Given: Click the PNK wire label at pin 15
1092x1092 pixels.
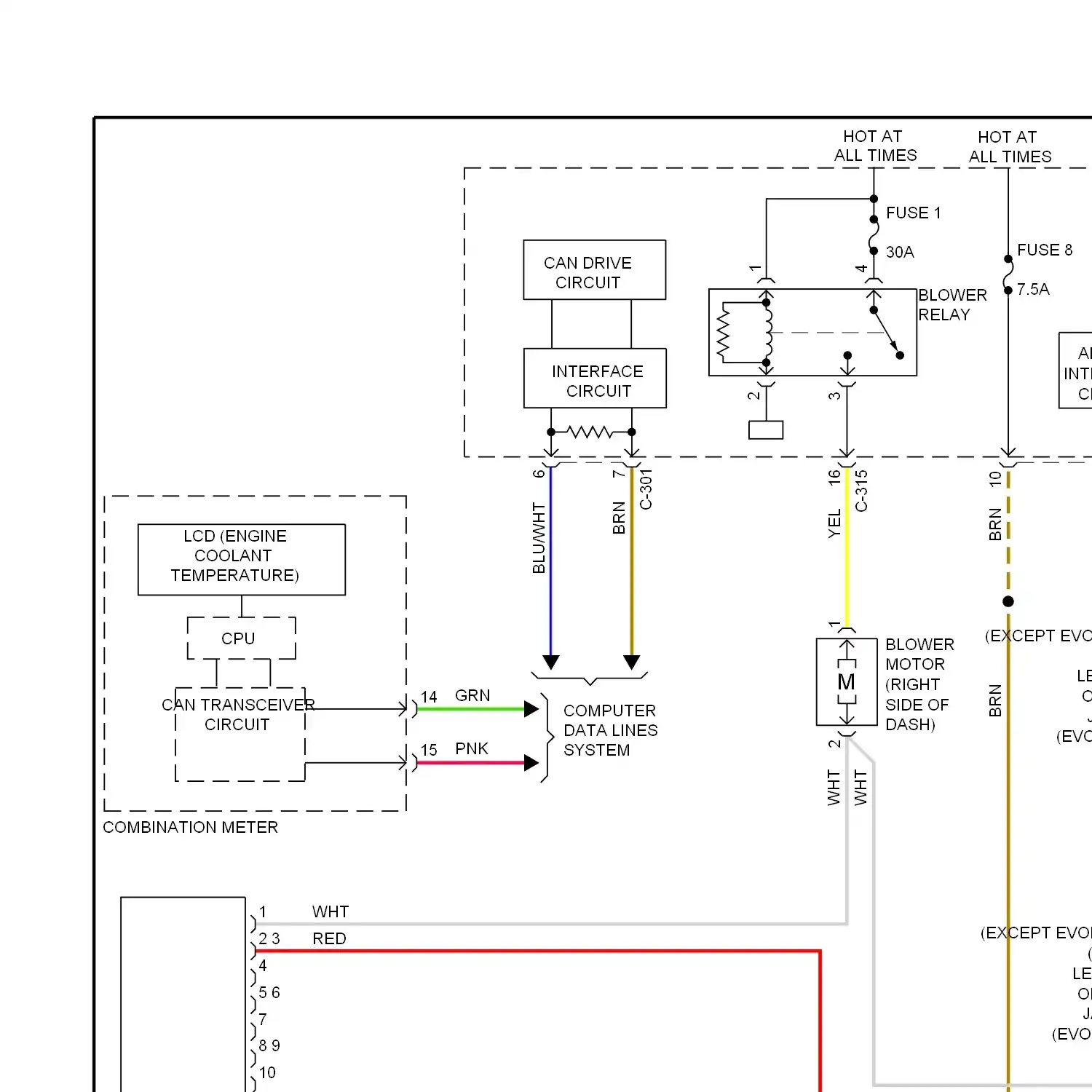Looking at the screenshot, I should click(472, 749).
